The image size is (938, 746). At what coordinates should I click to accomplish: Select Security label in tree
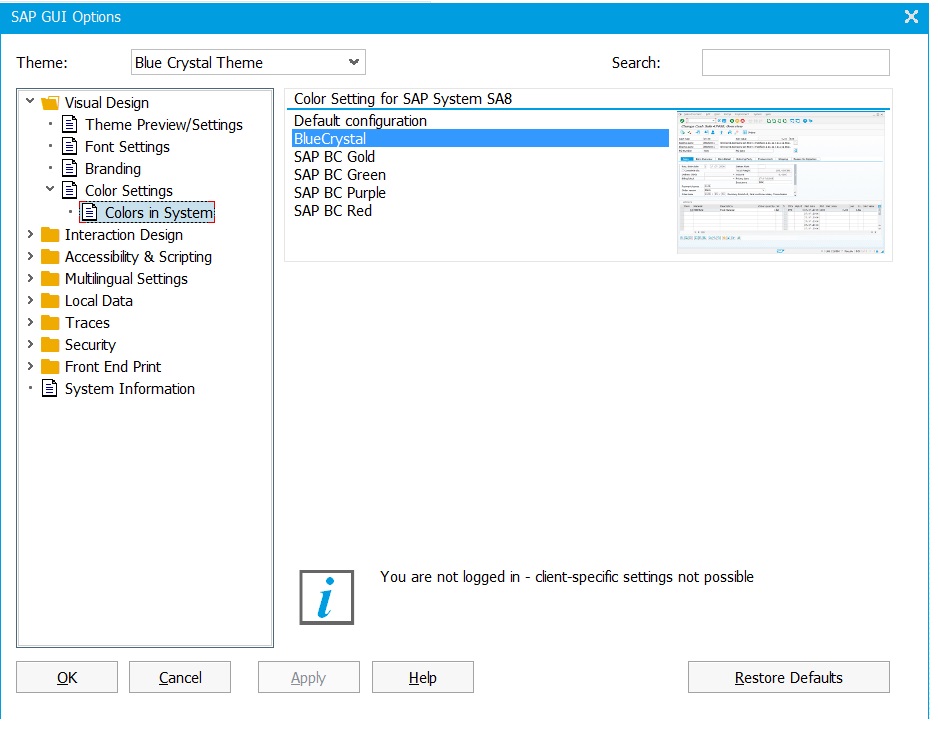[90, 345]
